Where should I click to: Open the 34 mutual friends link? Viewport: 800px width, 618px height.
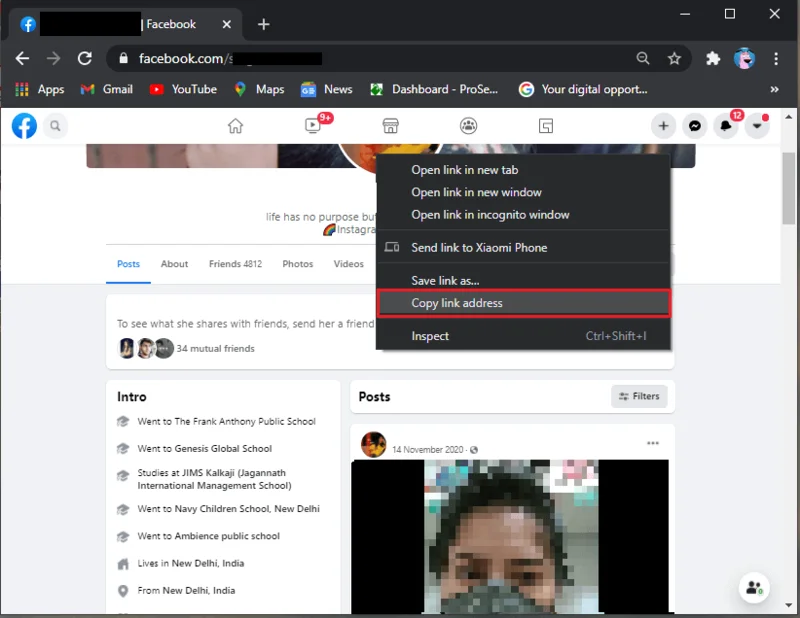215,349
